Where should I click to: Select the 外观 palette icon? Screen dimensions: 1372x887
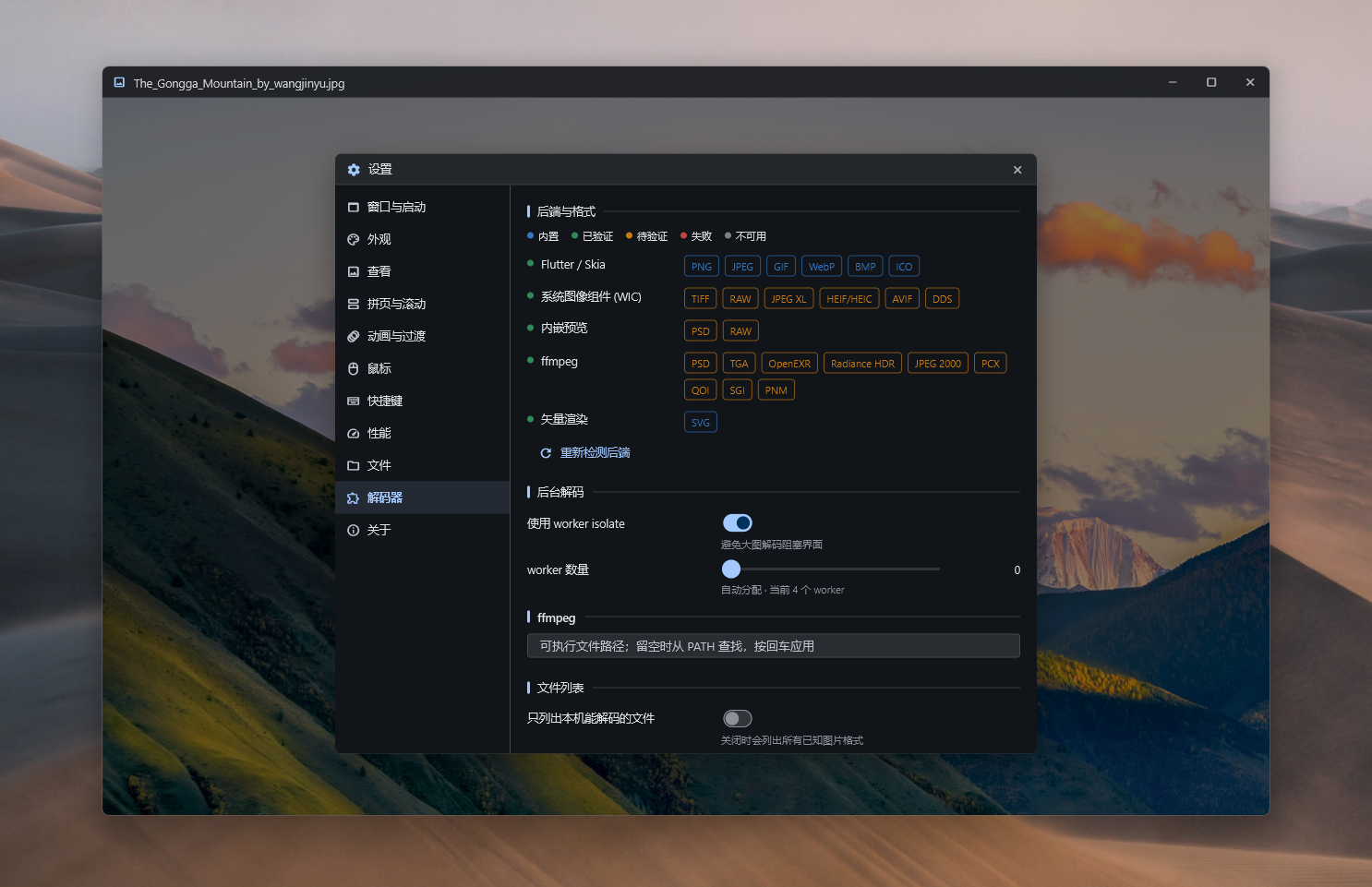pyautogui.click(x=353, y=239)
